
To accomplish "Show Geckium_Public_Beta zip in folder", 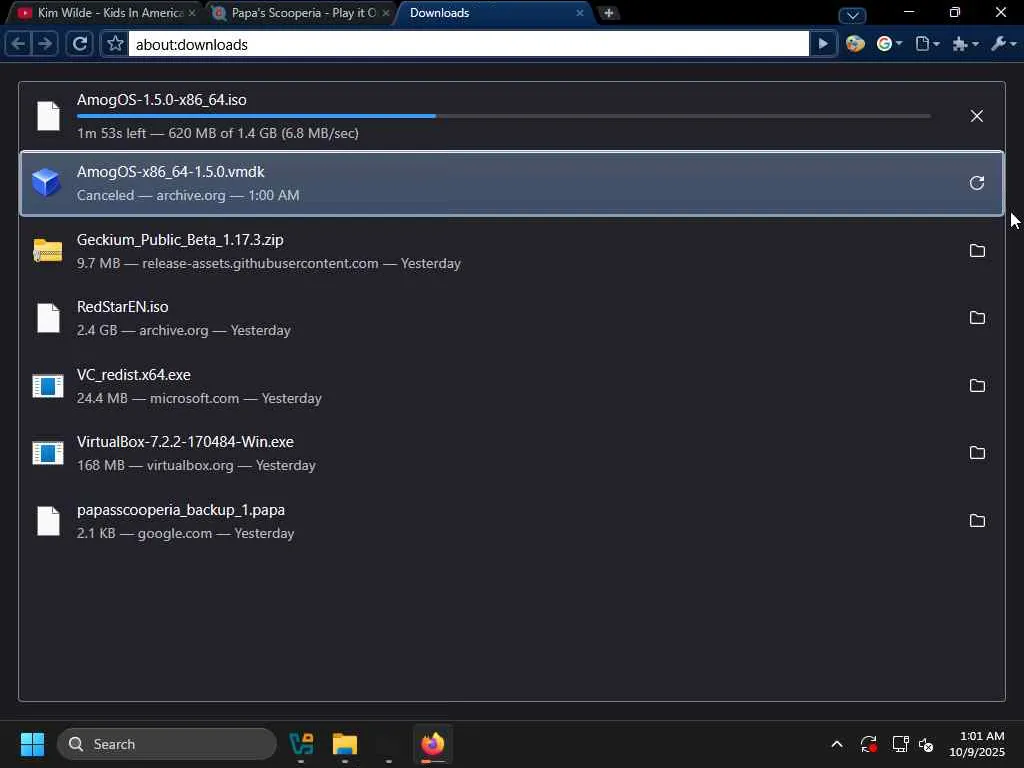I will 977,251.
